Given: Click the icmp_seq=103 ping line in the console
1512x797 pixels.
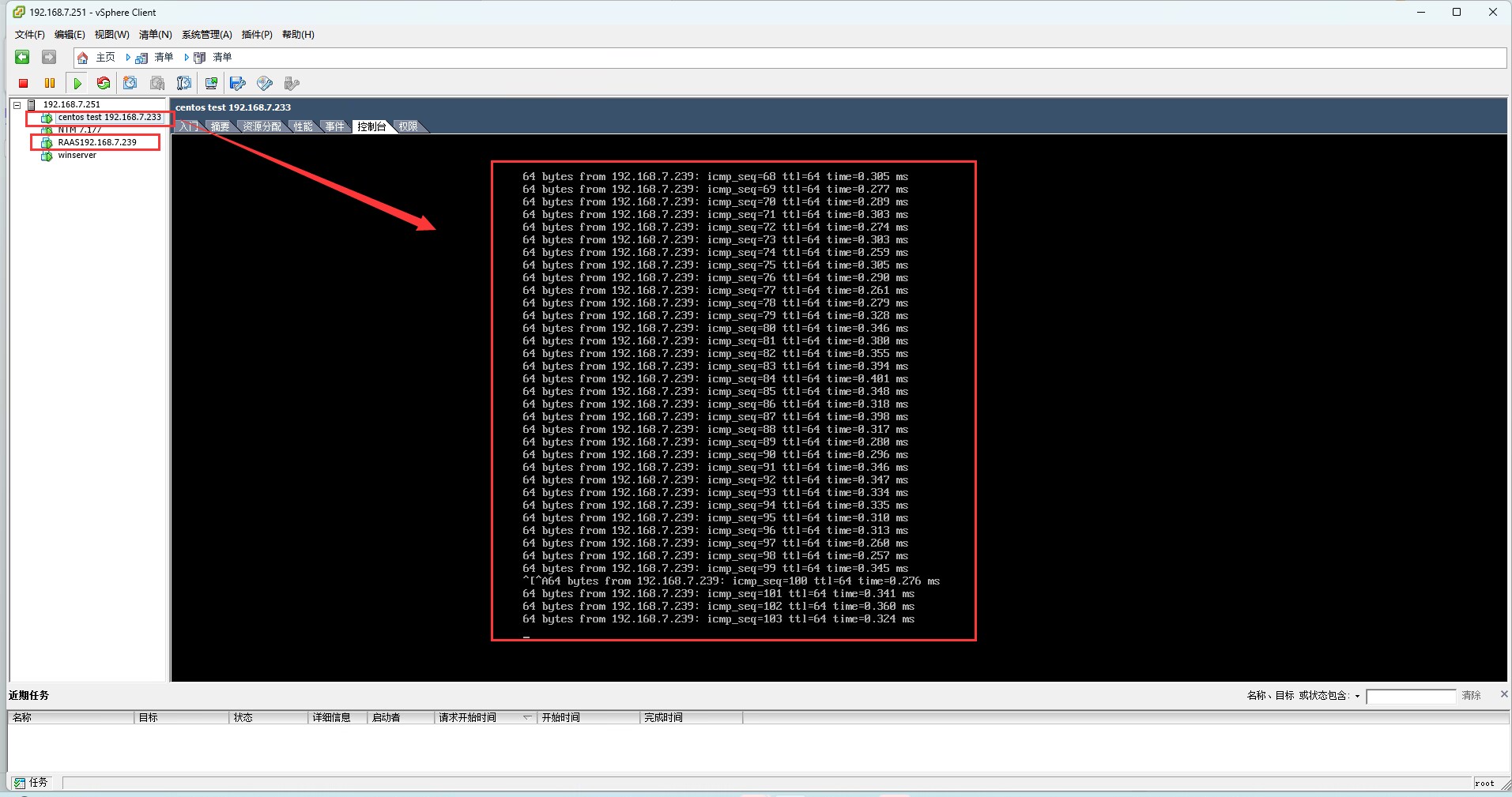Looking at the screenshot, I should click(x=718, y=619).
